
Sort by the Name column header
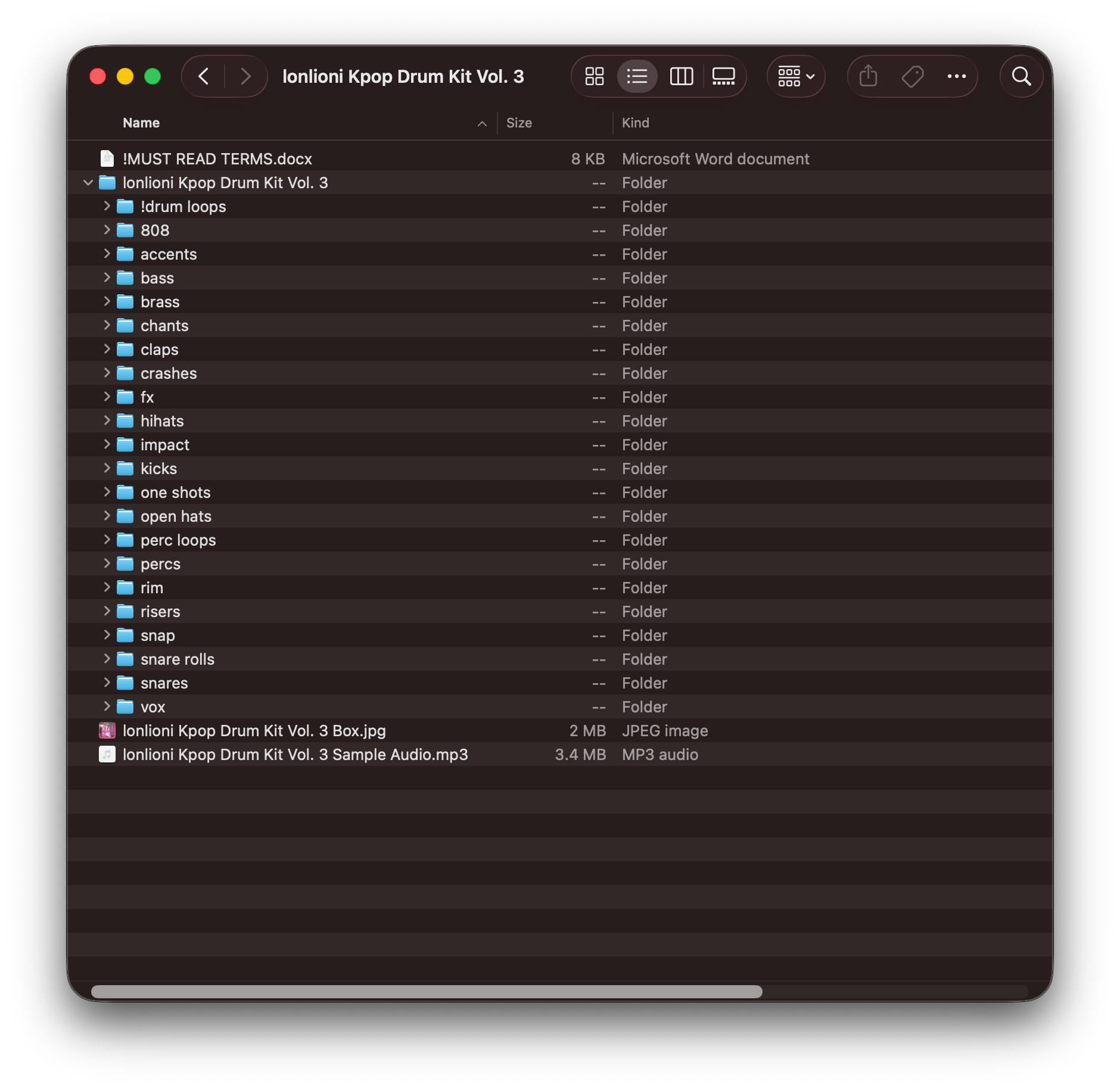point(141,123)
